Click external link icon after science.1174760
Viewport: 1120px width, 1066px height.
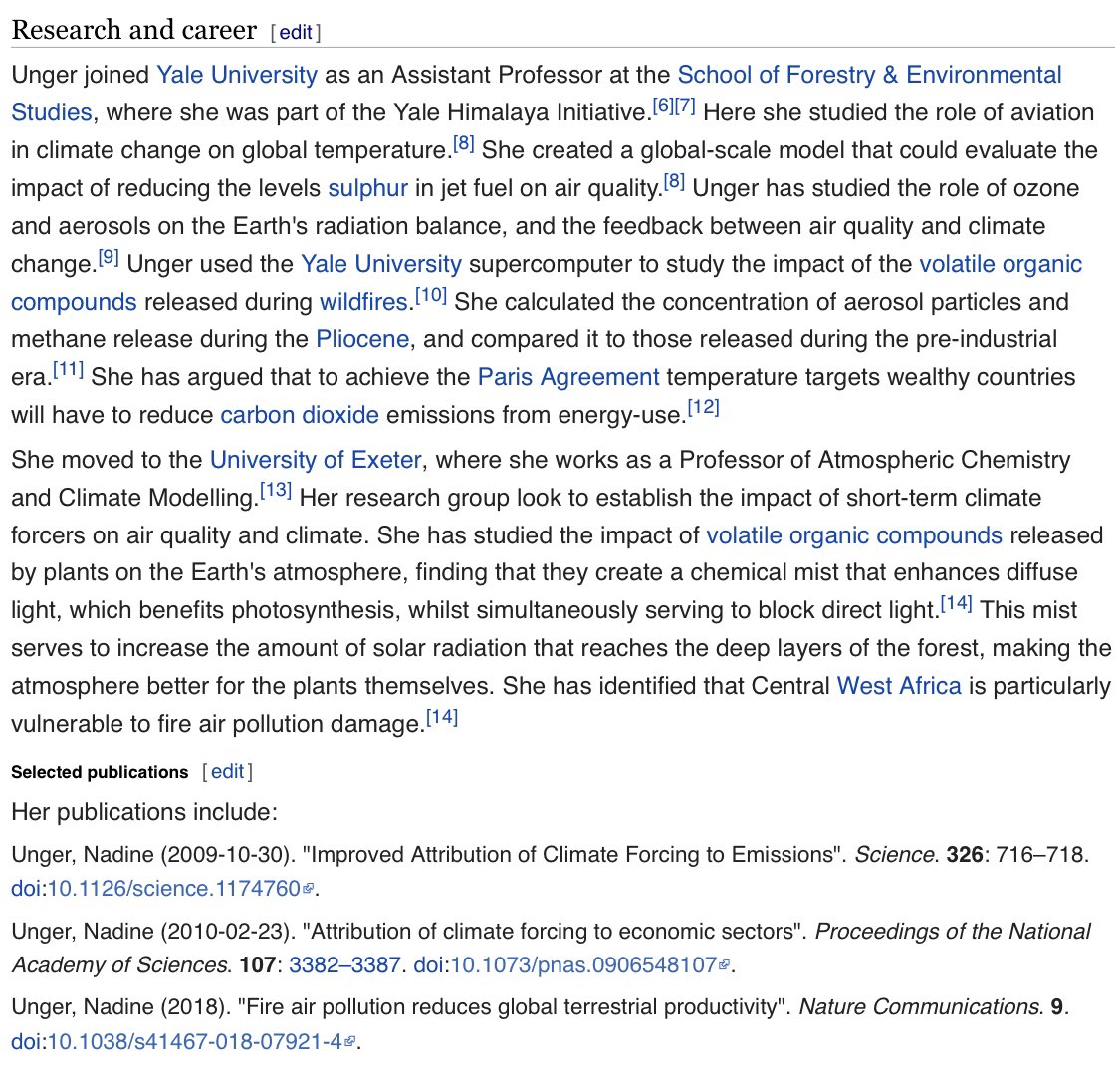point(309,889)
